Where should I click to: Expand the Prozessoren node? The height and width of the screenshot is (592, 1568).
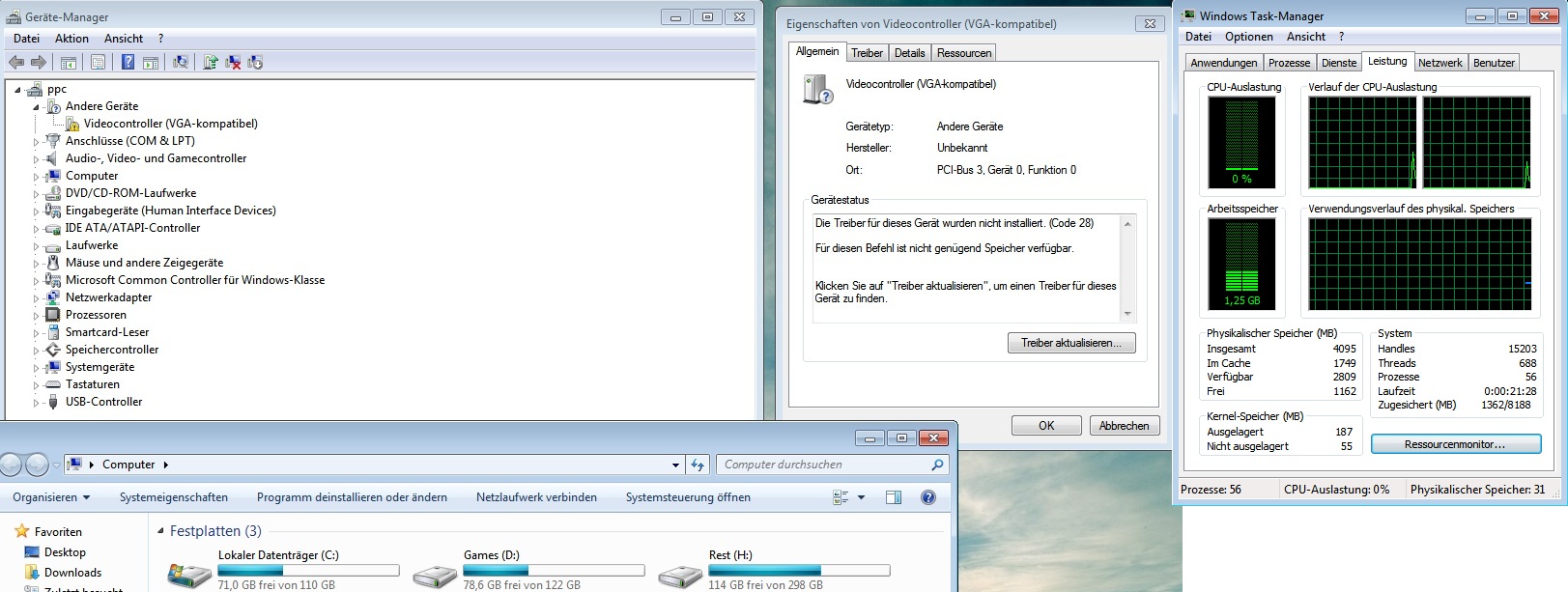point(36,315)
